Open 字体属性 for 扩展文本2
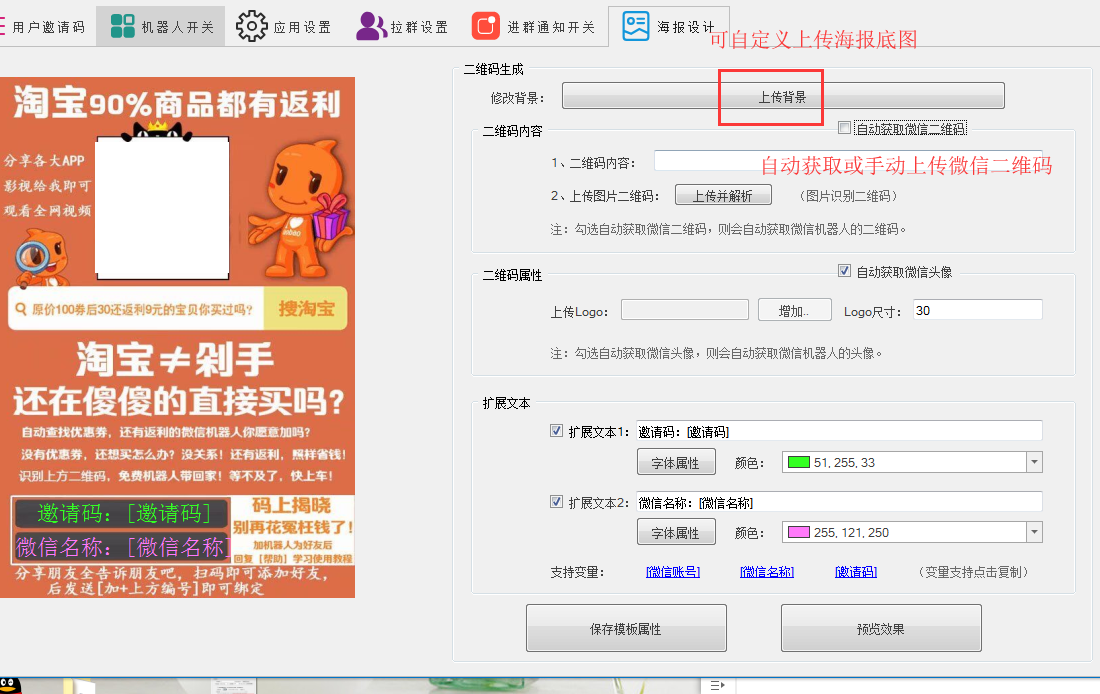This screenshot has height=694, width=1100. coord(676,533)
